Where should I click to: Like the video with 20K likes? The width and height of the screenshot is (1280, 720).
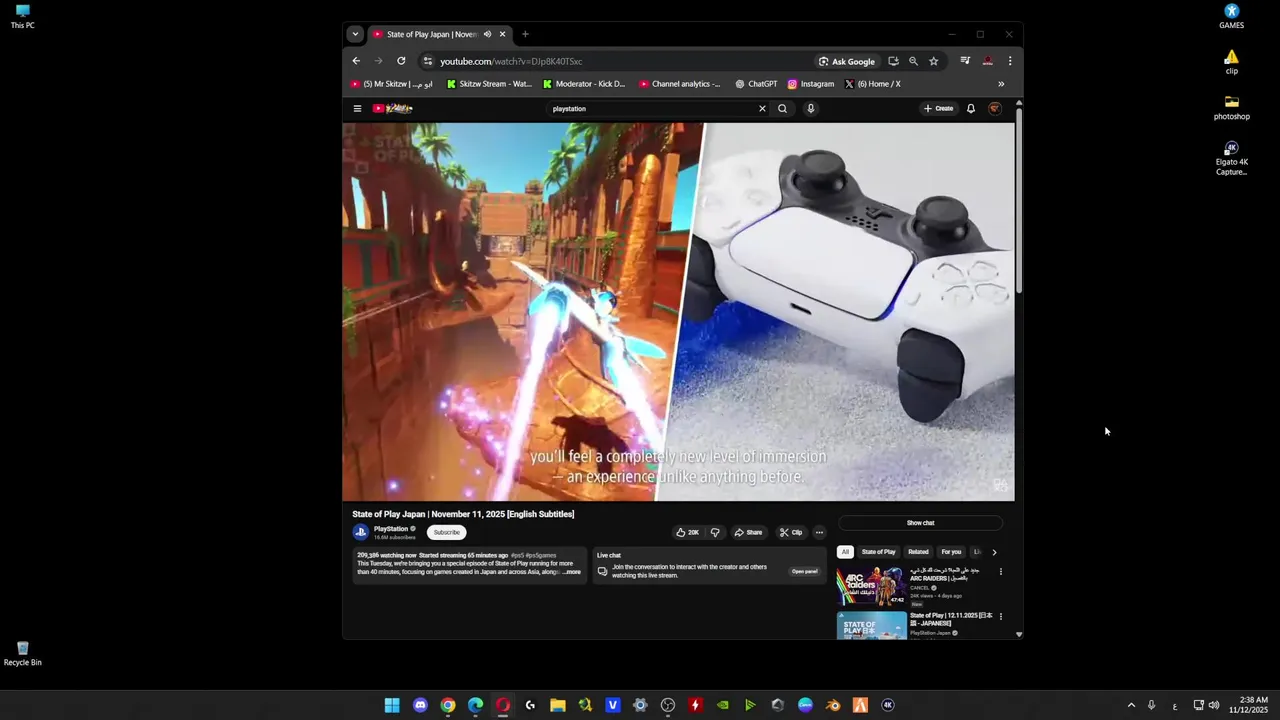(688, 532)
